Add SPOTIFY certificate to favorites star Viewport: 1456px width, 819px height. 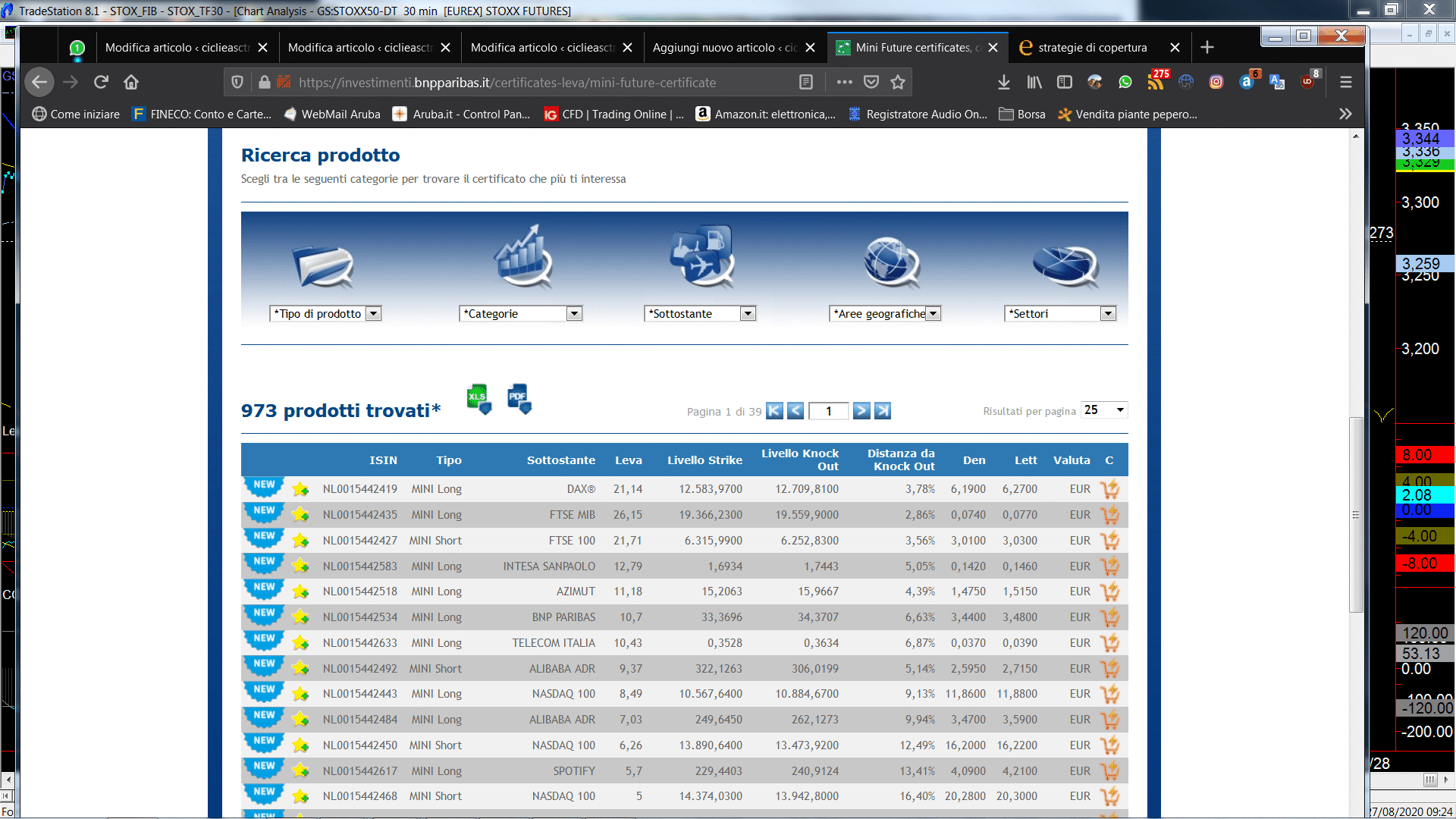pyautogui.click(x=300, y=771)
